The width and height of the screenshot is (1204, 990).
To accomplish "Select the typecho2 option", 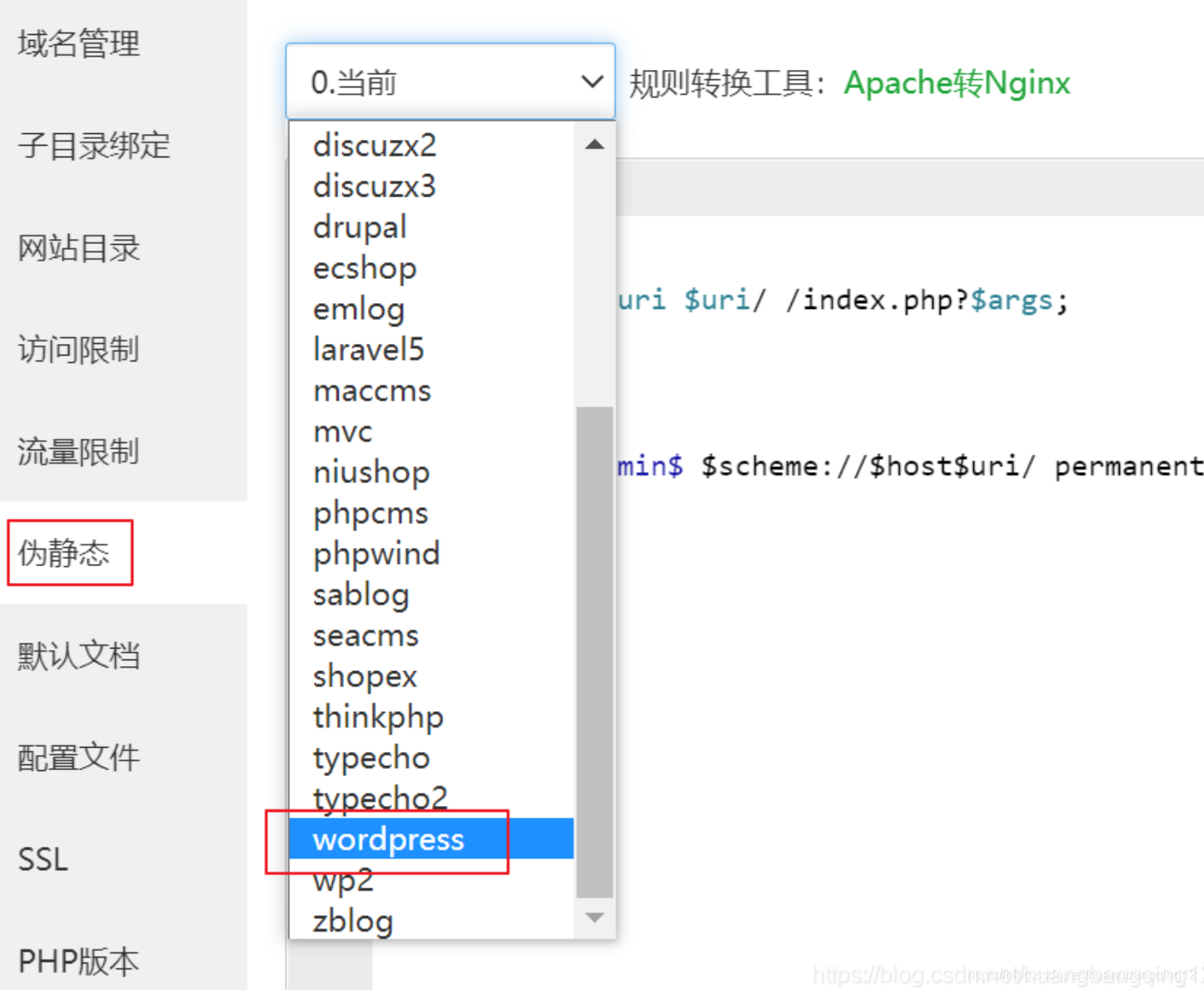I will [431, 798].
